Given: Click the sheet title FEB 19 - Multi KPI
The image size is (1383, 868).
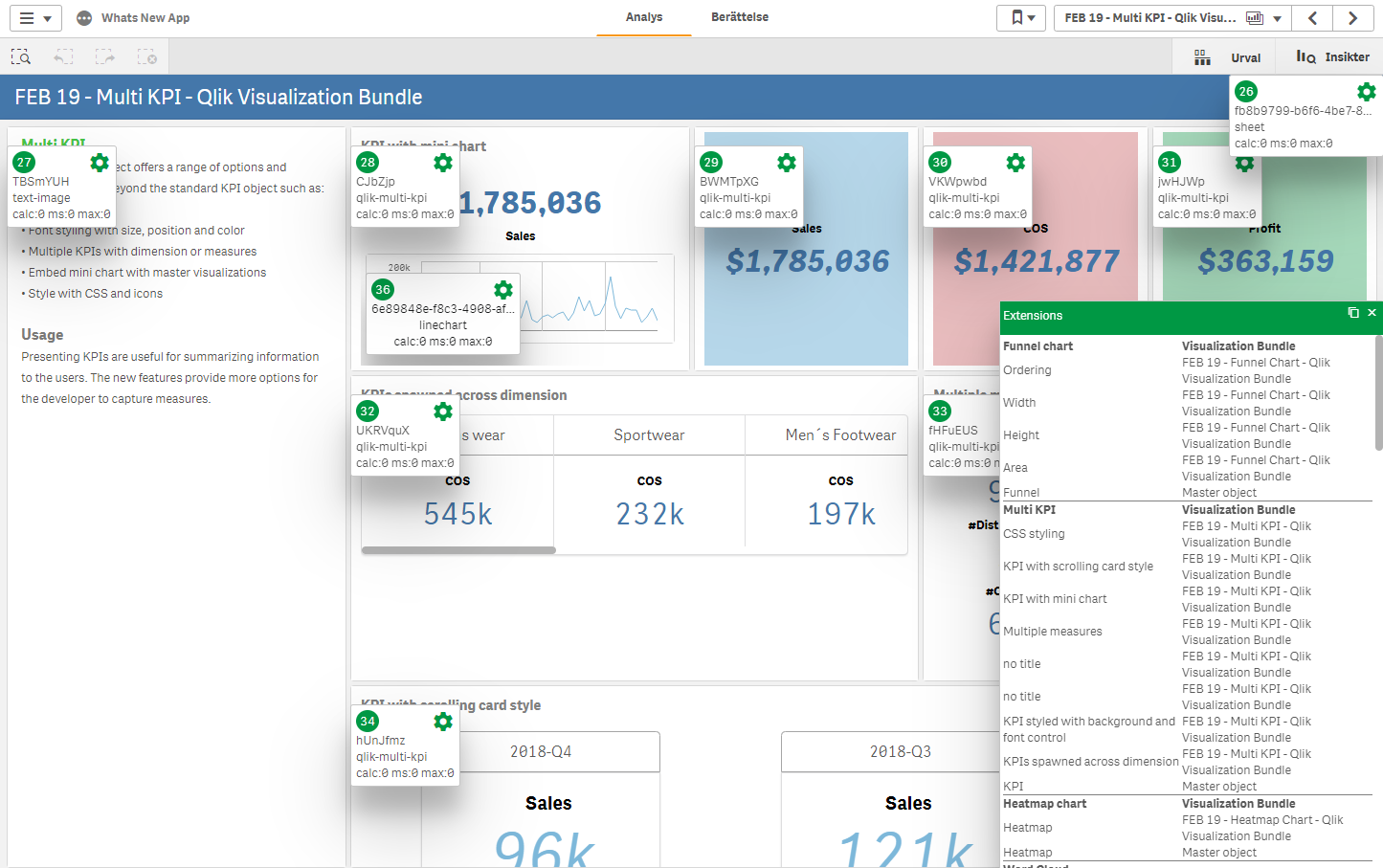Looking at the screenshot, I should click(x=218, y=97).
